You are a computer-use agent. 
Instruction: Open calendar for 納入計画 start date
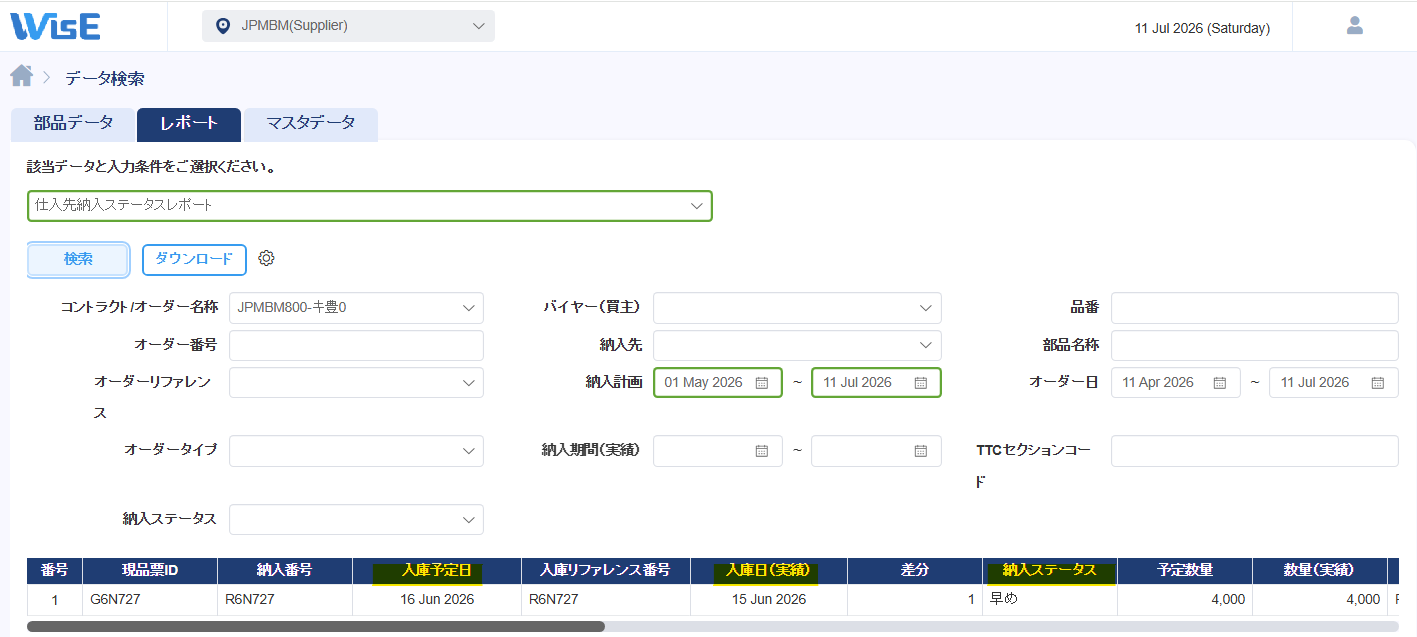(x=761, y=383)
